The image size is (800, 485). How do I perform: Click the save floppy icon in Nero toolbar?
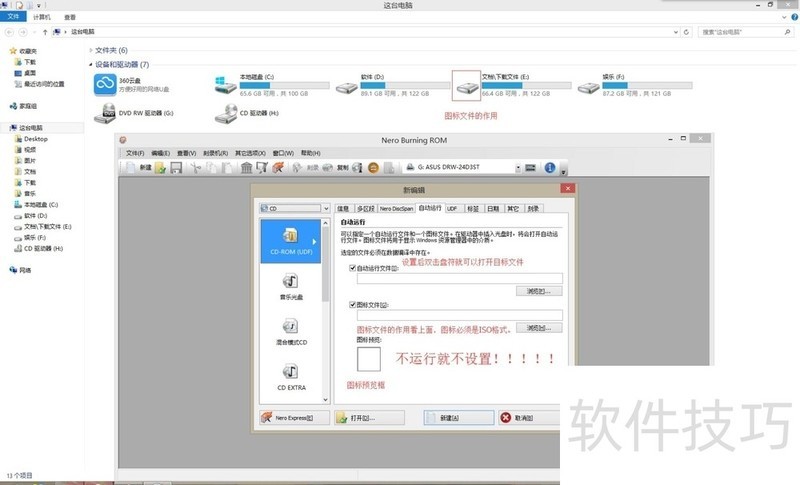176,167
